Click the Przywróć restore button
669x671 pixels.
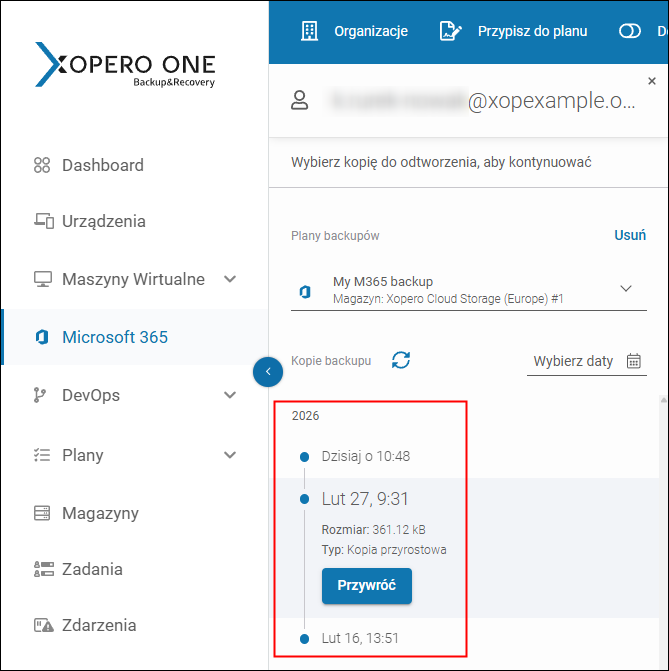tap(367, 586)
